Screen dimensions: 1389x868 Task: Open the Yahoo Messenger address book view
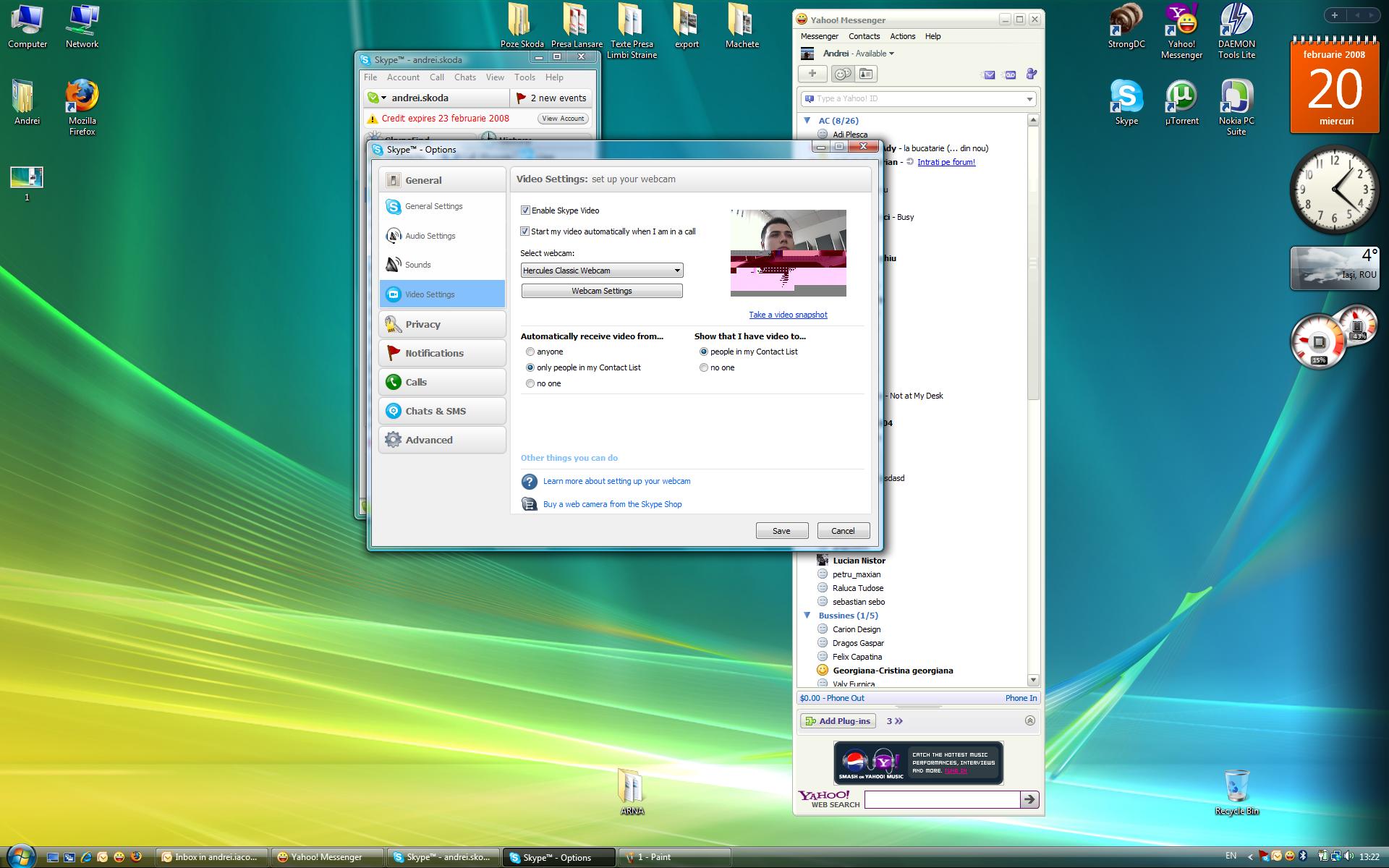point(865,74)
